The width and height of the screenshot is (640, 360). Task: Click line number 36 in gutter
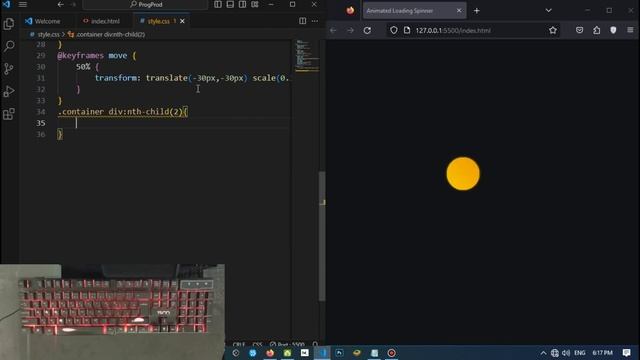(41, 134)
